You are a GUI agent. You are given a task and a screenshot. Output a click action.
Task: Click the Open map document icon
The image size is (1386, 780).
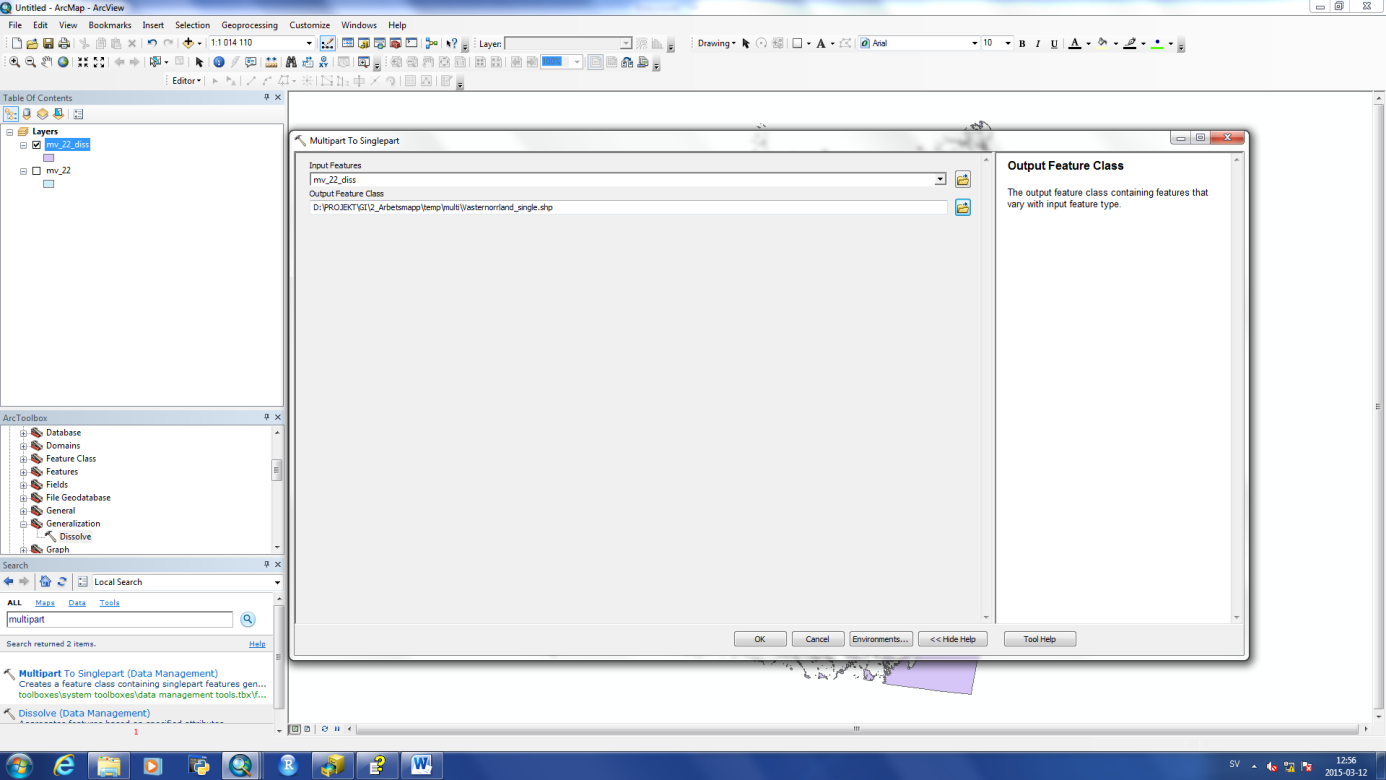(x=32, y=43)
